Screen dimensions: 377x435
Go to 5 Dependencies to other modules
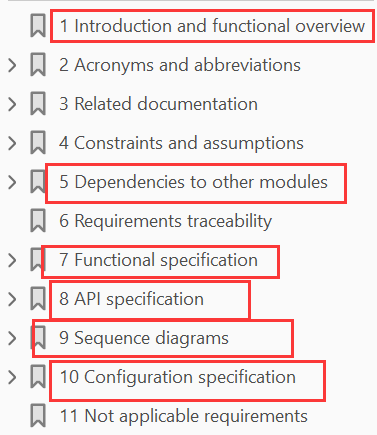point(193,182)
